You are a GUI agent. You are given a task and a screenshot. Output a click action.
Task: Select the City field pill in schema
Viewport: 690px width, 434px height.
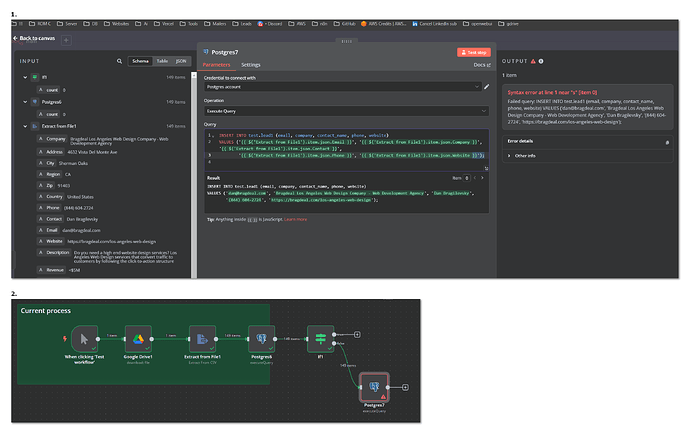pos(47,163)
